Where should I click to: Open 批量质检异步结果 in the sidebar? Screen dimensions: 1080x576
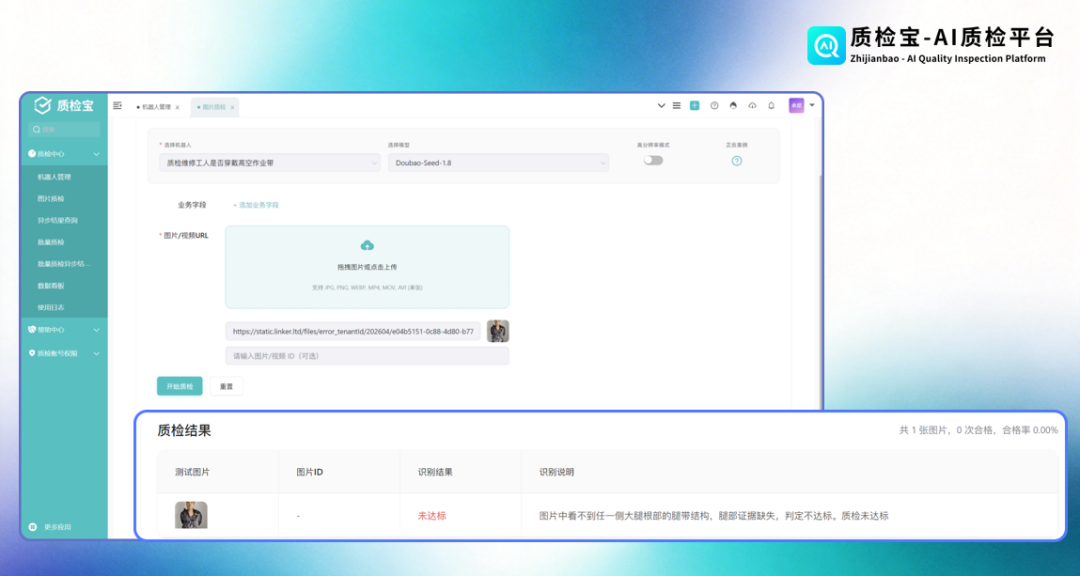coord(64,264)
